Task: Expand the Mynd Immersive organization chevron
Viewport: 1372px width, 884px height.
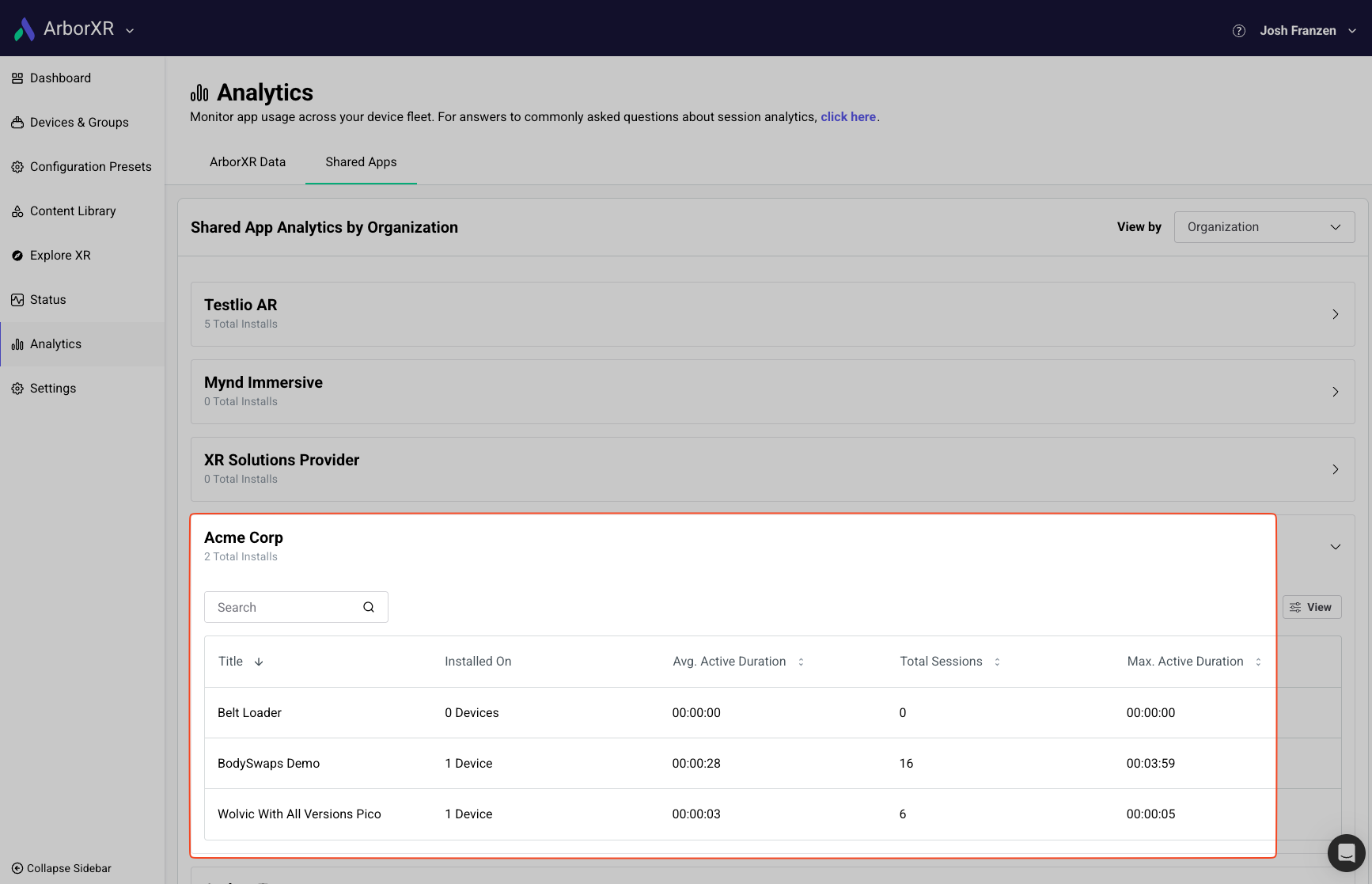Action: 1336,392
